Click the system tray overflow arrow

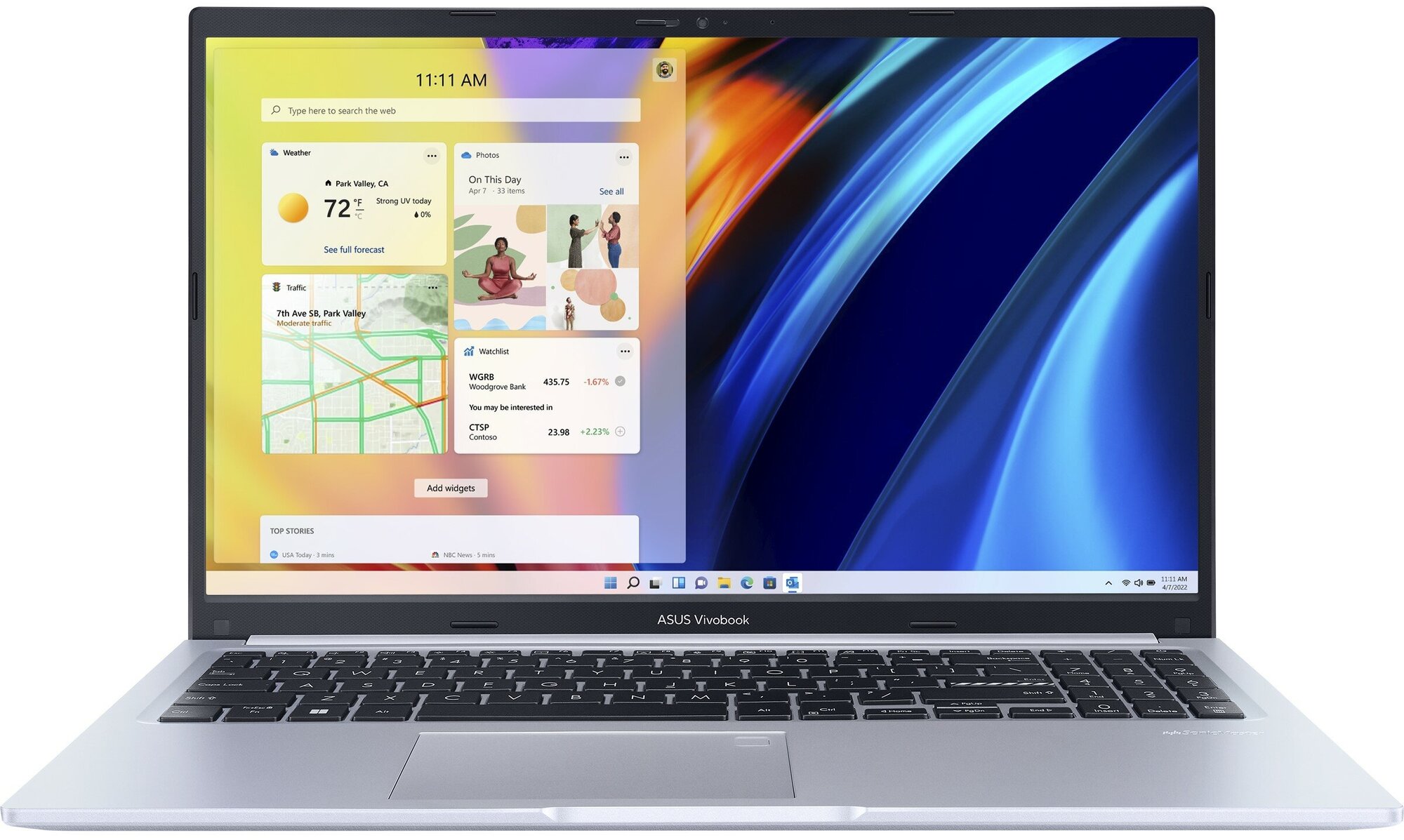(1108, 583)
